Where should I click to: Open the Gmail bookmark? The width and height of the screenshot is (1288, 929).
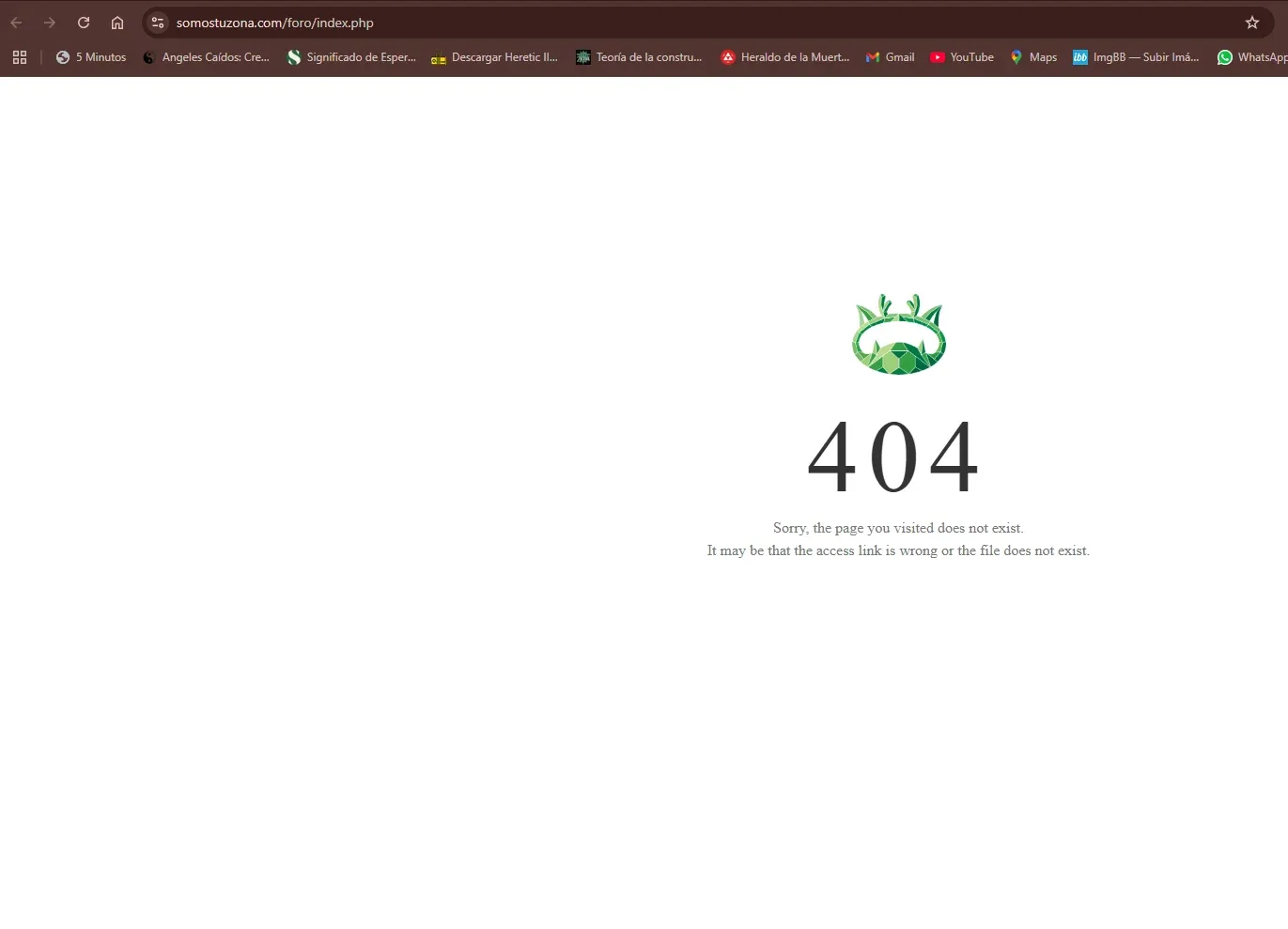pyautogui.click(x=890, y=57)
